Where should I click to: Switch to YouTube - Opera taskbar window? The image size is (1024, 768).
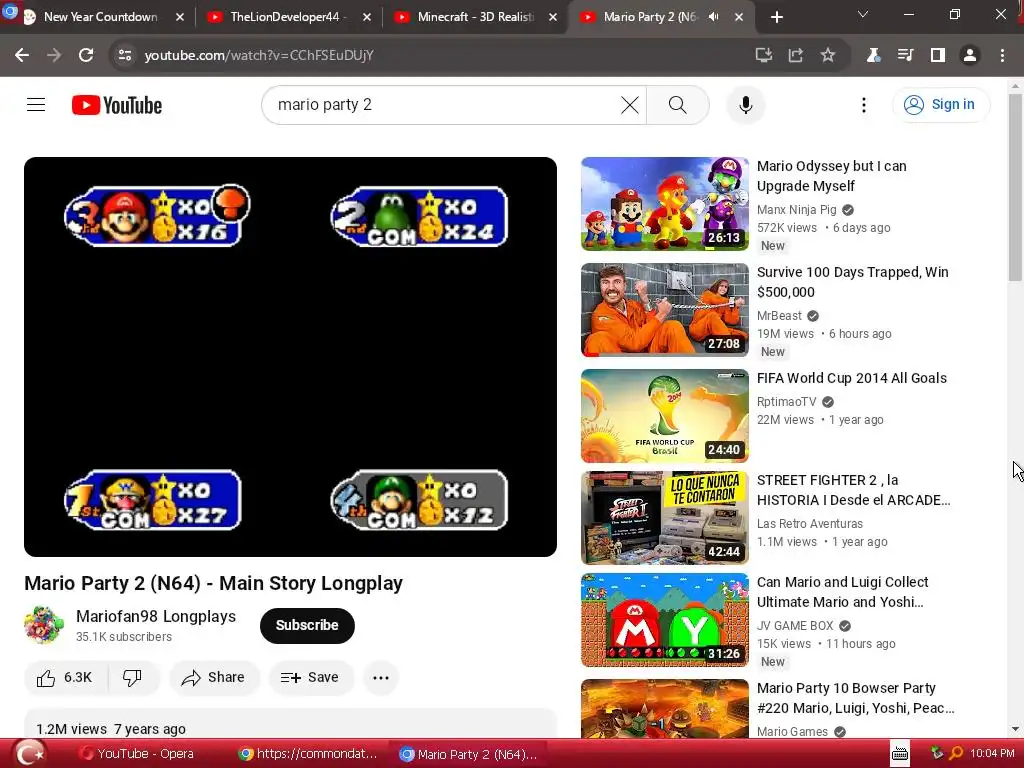tap(137, 754)
